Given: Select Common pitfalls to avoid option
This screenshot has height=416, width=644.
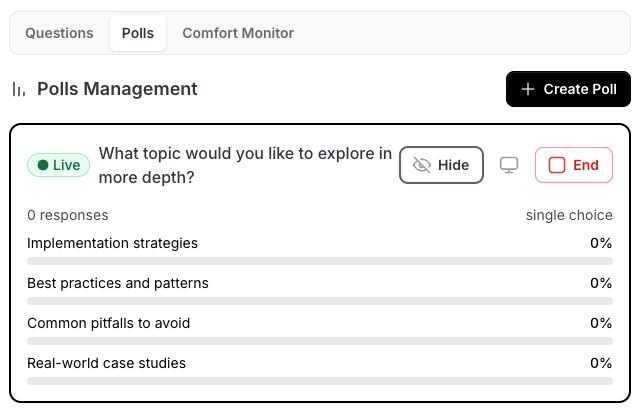Looking at the screenshot, I should (x=108, y=323).
